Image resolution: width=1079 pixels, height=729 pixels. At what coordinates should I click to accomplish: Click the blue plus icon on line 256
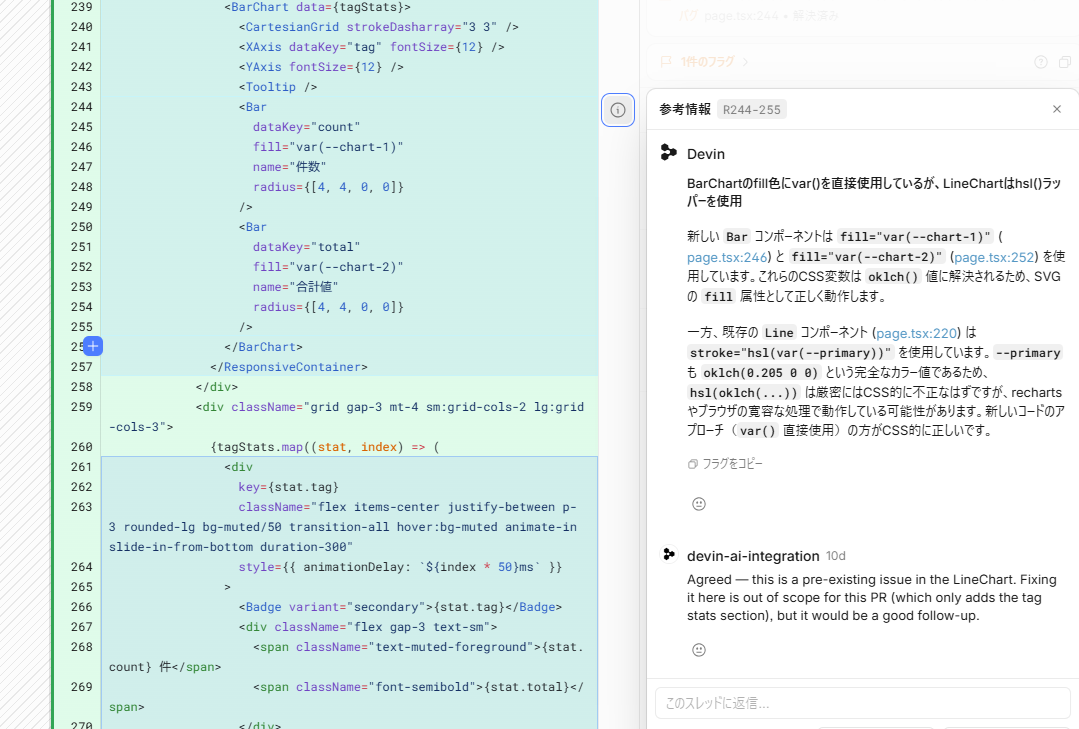93,346
